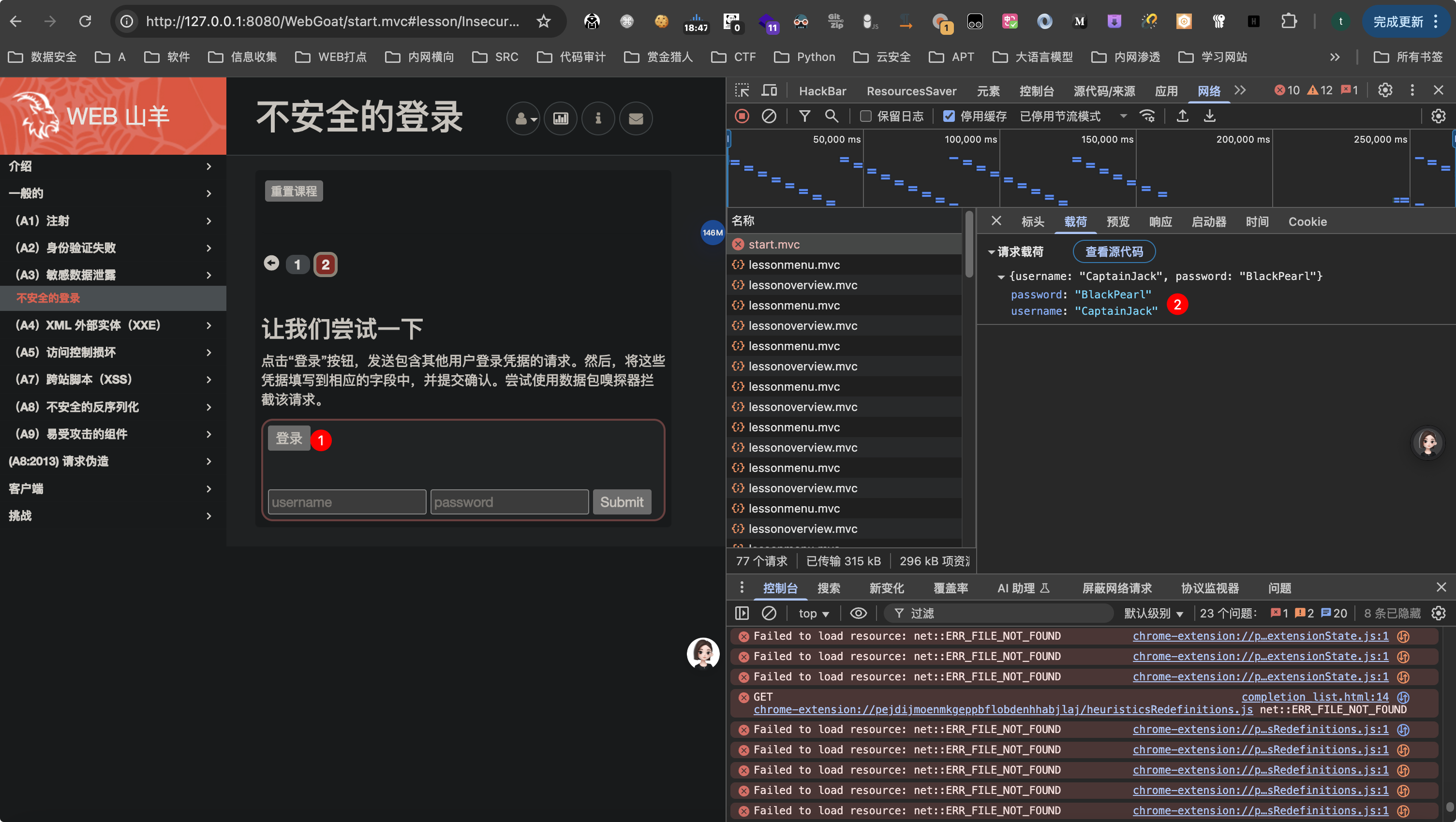Uncheck the 停用缓存 checkbox
The width and height of the screenshot is (1456, 822).
[949, 117]
